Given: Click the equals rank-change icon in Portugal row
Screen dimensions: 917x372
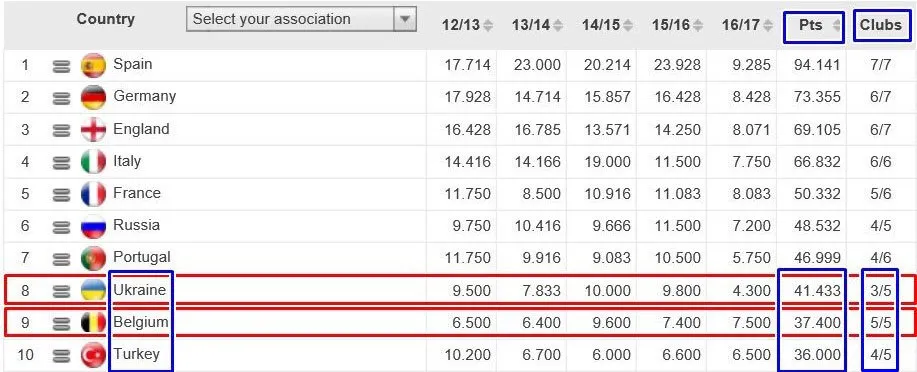Looking at the screenshot, I should click(60, 260).
